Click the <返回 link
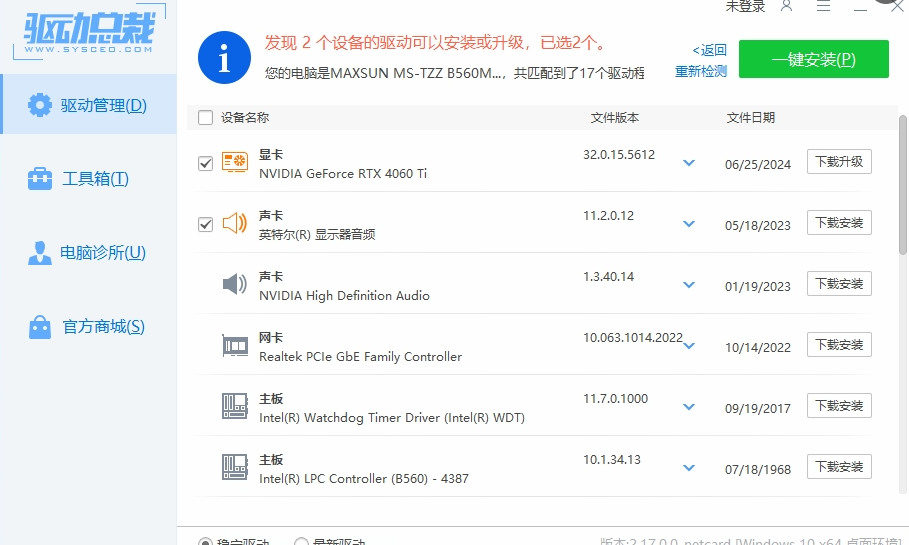This screenshot has width=909, height=545. (x=709, y=50)
